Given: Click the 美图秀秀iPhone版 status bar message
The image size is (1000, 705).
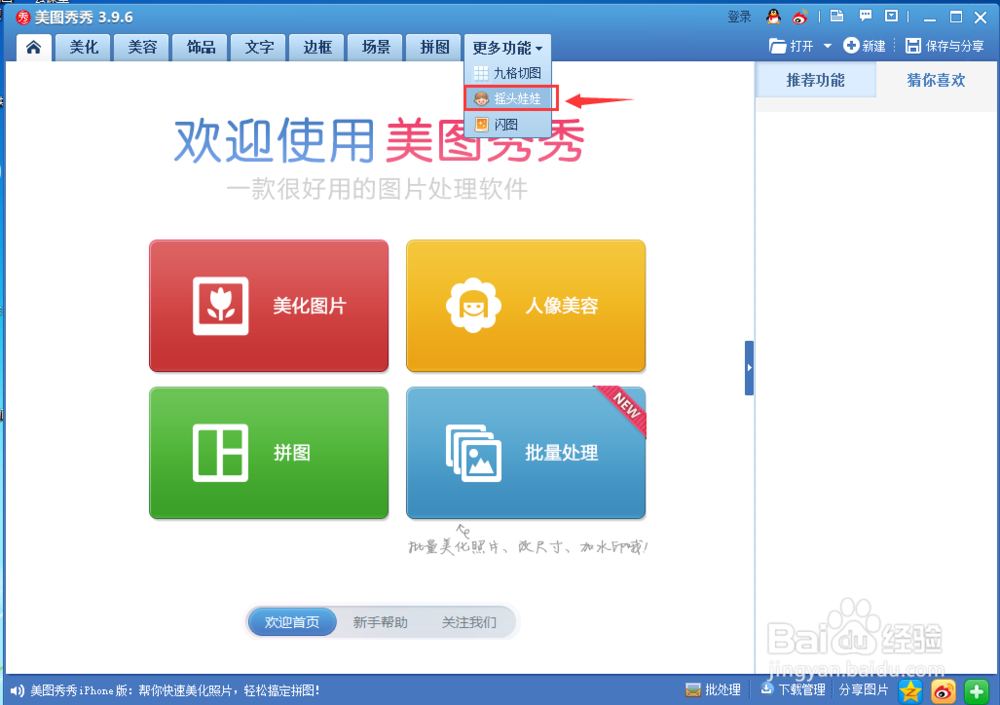Looking at the screenshot, I should [175, 690].
